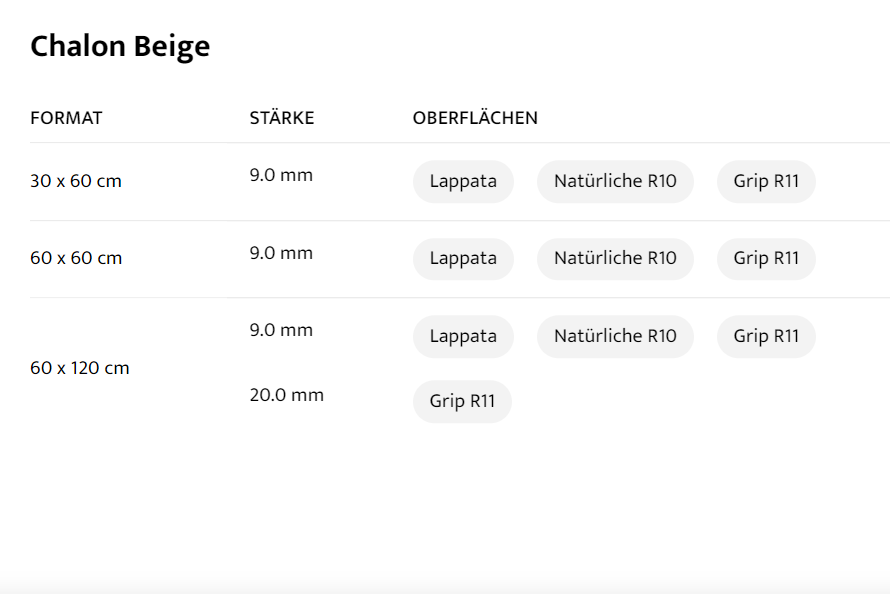890x594 pixels.
Task: Select Lappata surface in 60 x 60 cm row
Action: pos(463,258)
